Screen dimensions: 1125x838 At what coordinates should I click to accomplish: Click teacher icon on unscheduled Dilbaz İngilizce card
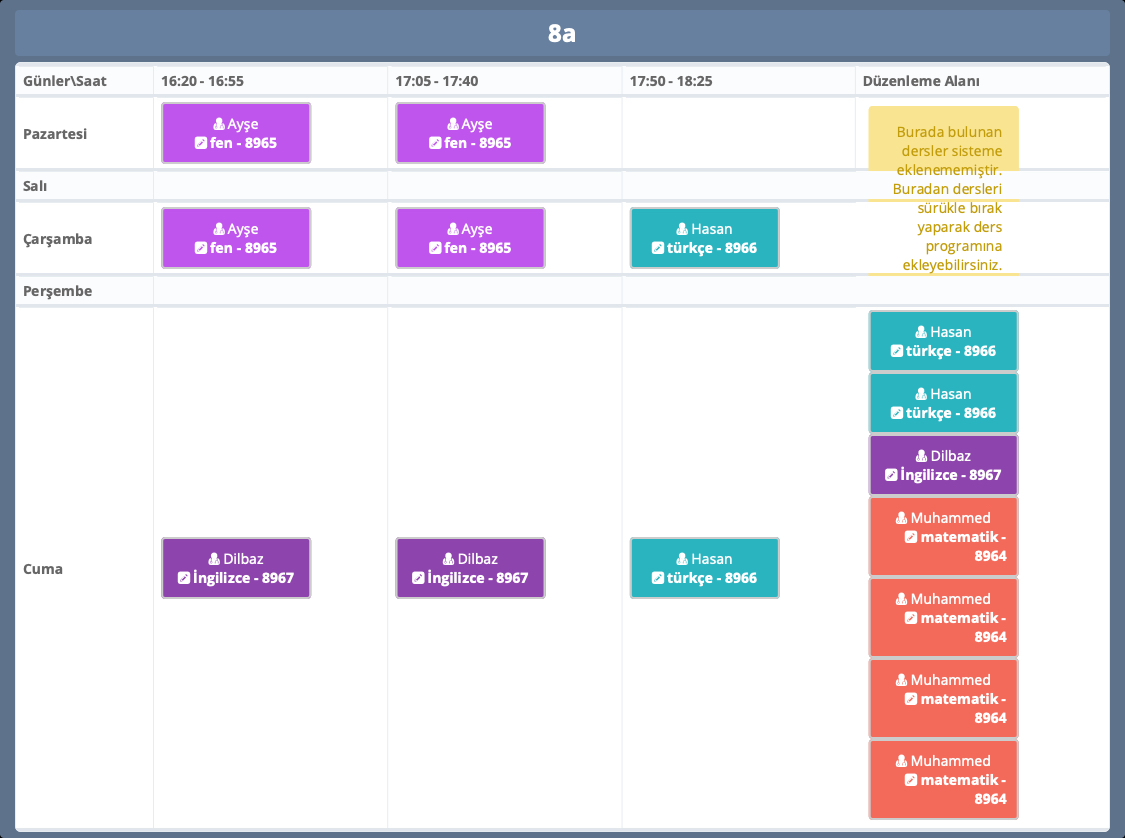point(922,456)
